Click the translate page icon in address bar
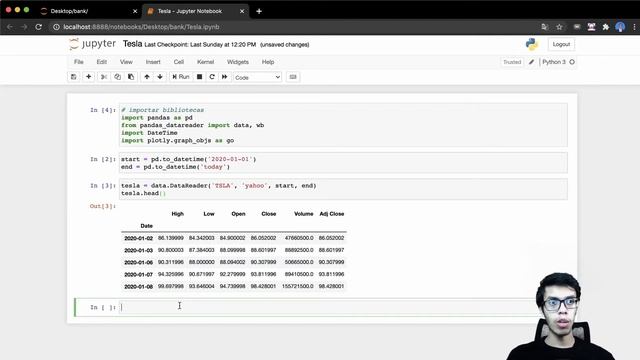The height and width of the screenshot is (360, 640). tap(544, 27)
